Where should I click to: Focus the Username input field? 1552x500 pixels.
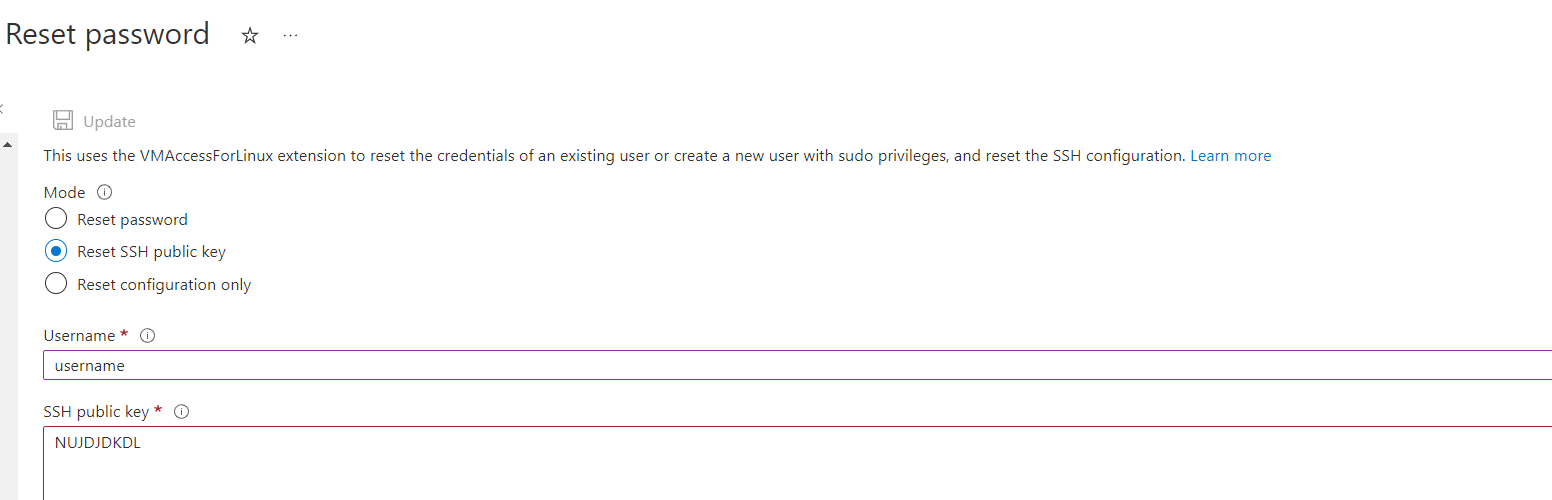tap(797, 366)
